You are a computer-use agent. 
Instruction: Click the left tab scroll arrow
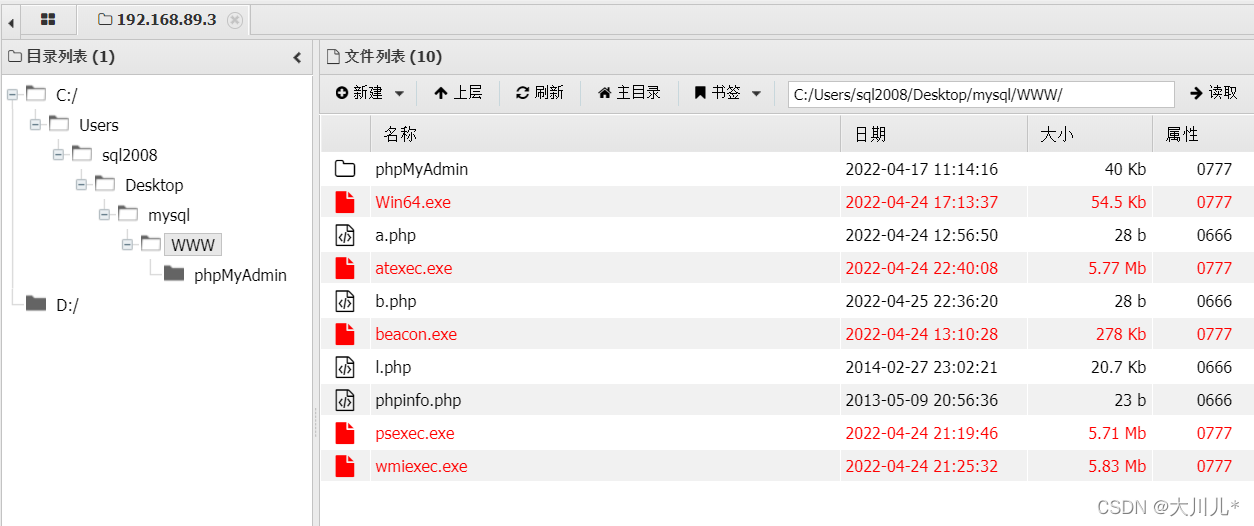[10, 20]
